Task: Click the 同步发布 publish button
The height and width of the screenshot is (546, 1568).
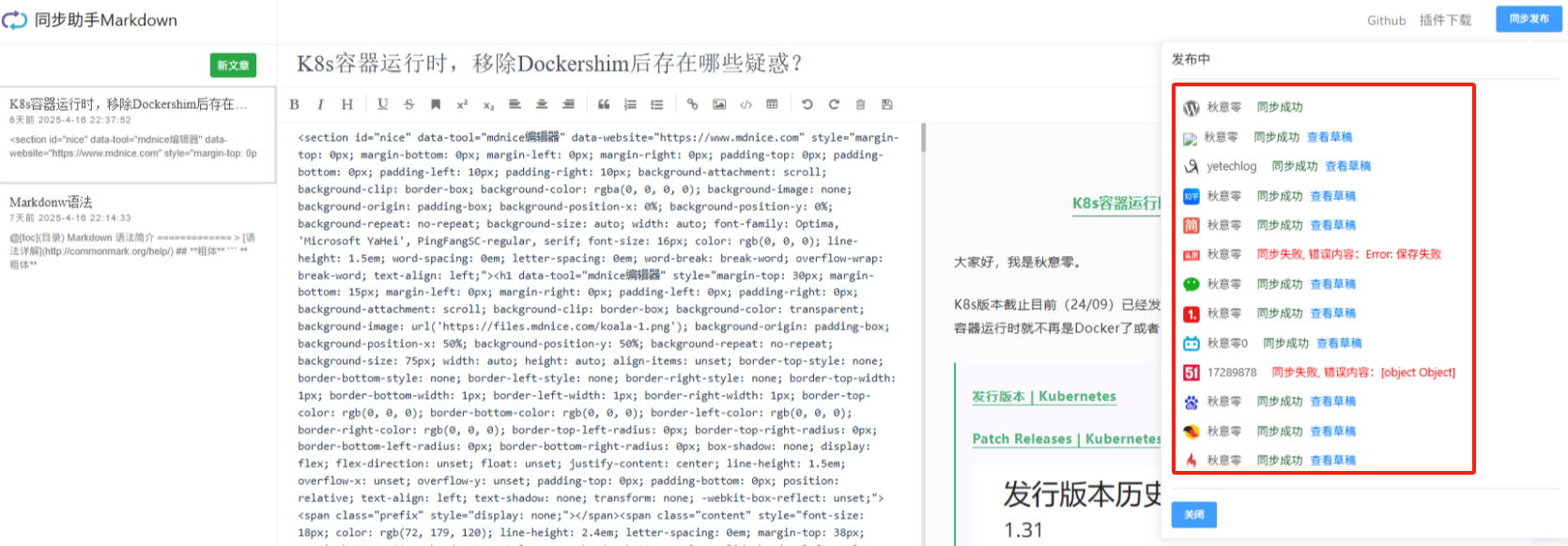Action: click(1529, 19)
